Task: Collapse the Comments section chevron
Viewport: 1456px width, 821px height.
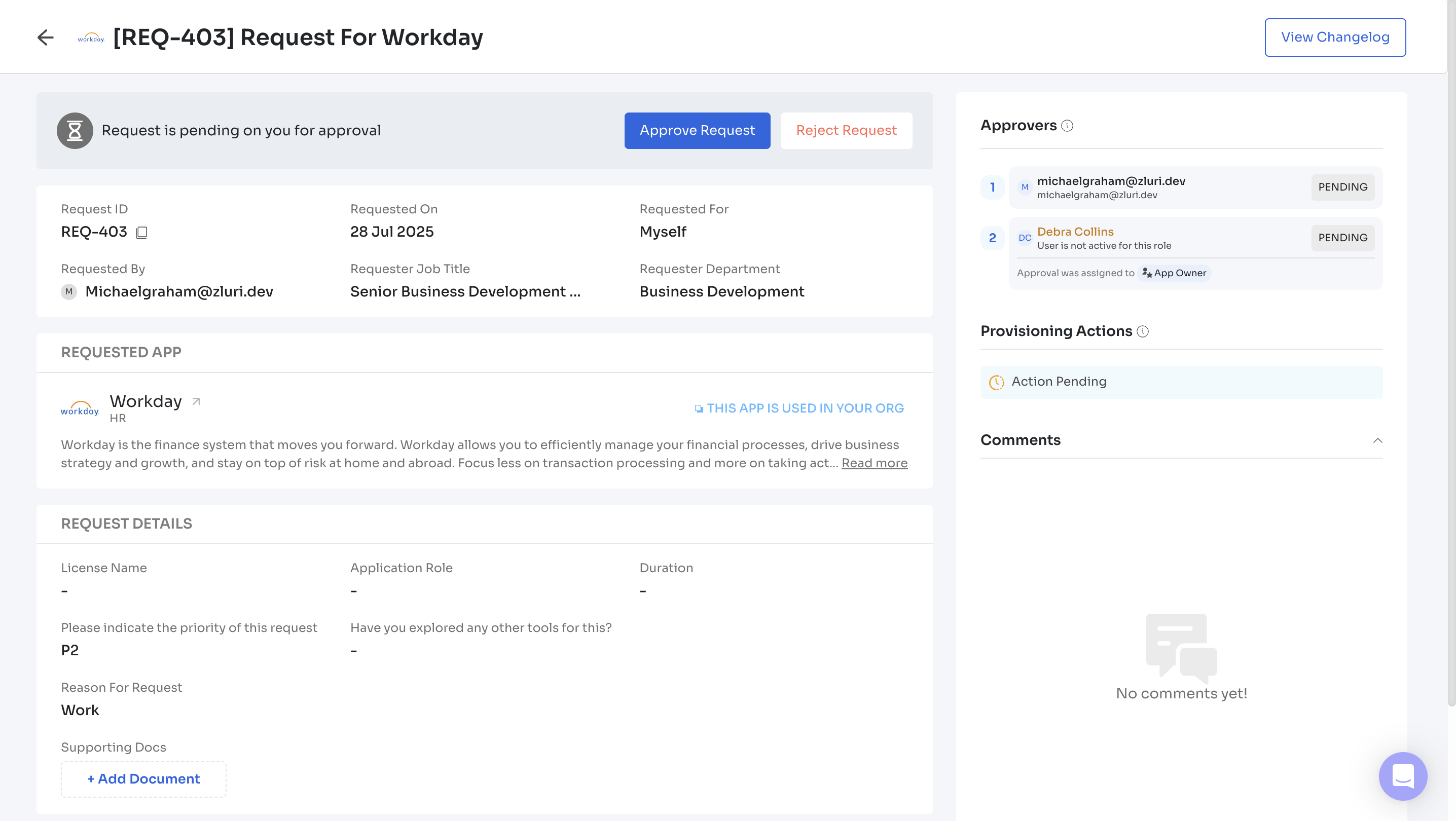Action: (x=1377, y=441)
